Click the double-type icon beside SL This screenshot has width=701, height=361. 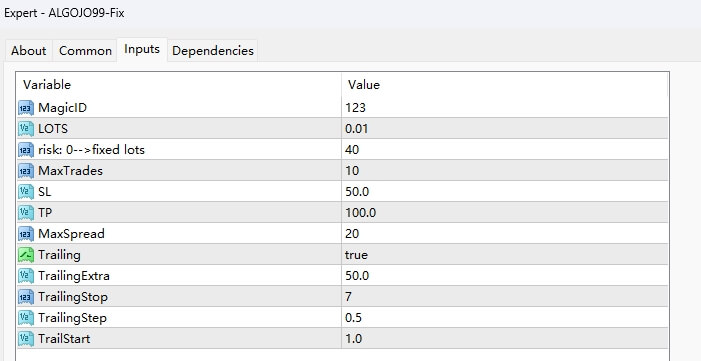point(26,192)
